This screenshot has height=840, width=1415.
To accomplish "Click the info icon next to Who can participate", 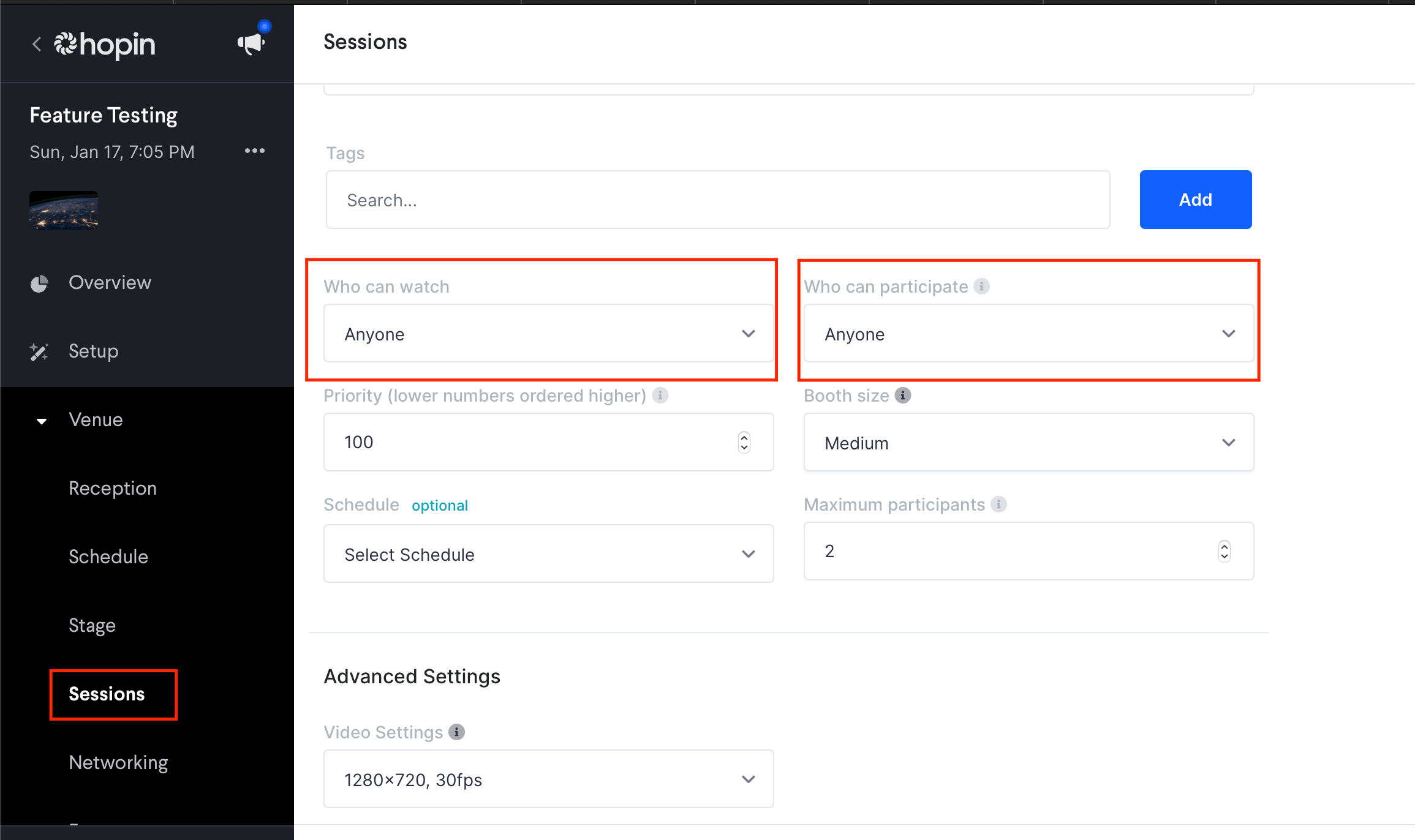I will [982, 286].
